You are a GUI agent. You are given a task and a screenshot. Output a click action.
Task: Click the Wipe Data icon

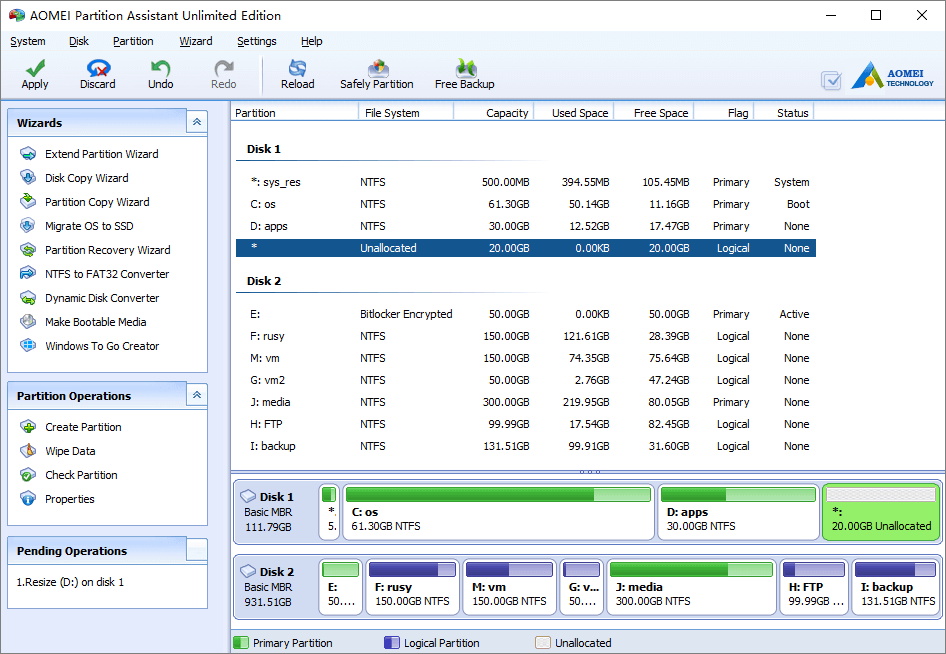(x=28, y=451)
